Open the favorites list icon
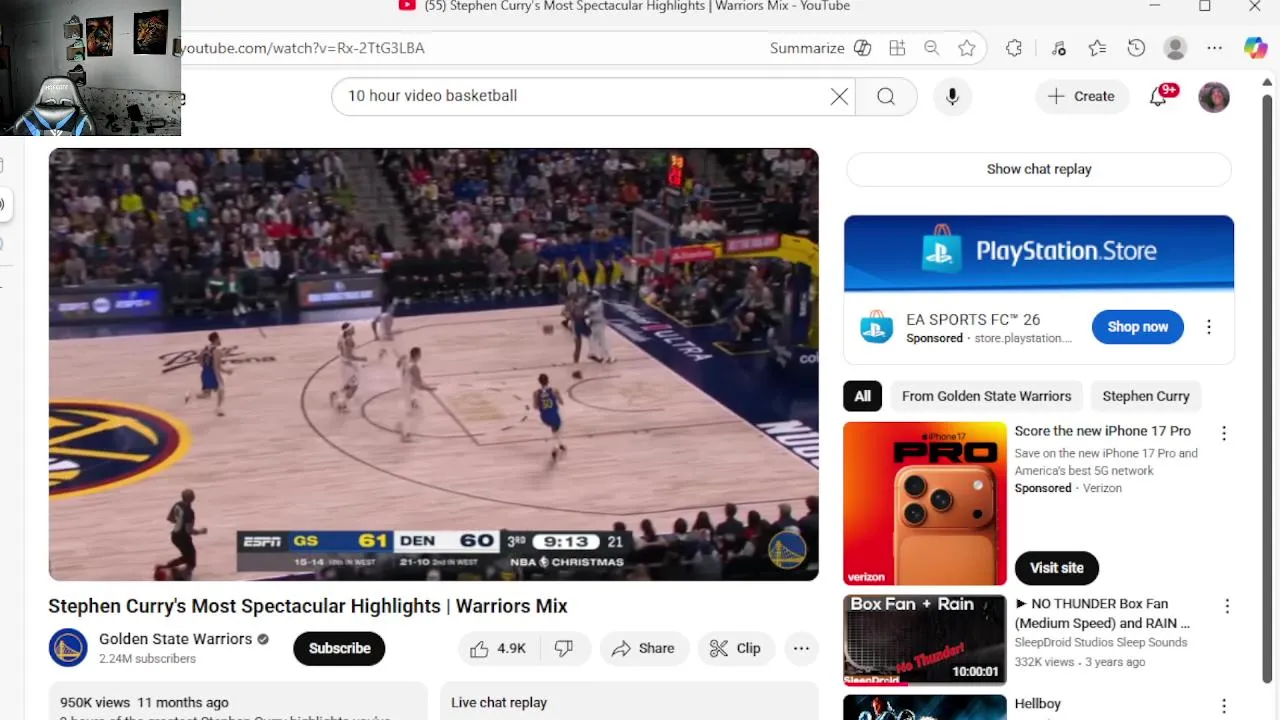Viewport: 1280px width, 720px height. coord(1097,48)
